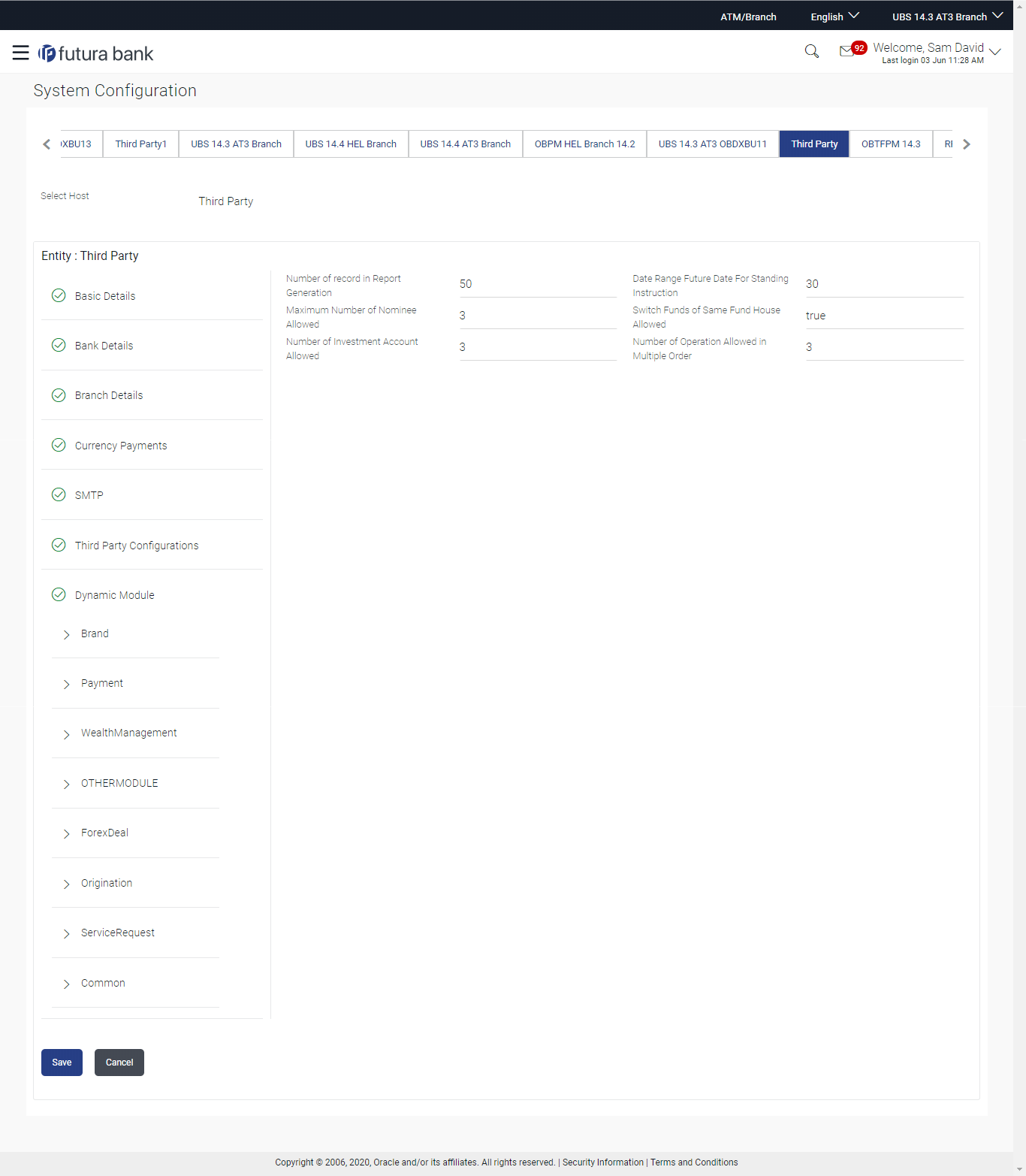Open the hamburger navigation menu

coord(20,53)
